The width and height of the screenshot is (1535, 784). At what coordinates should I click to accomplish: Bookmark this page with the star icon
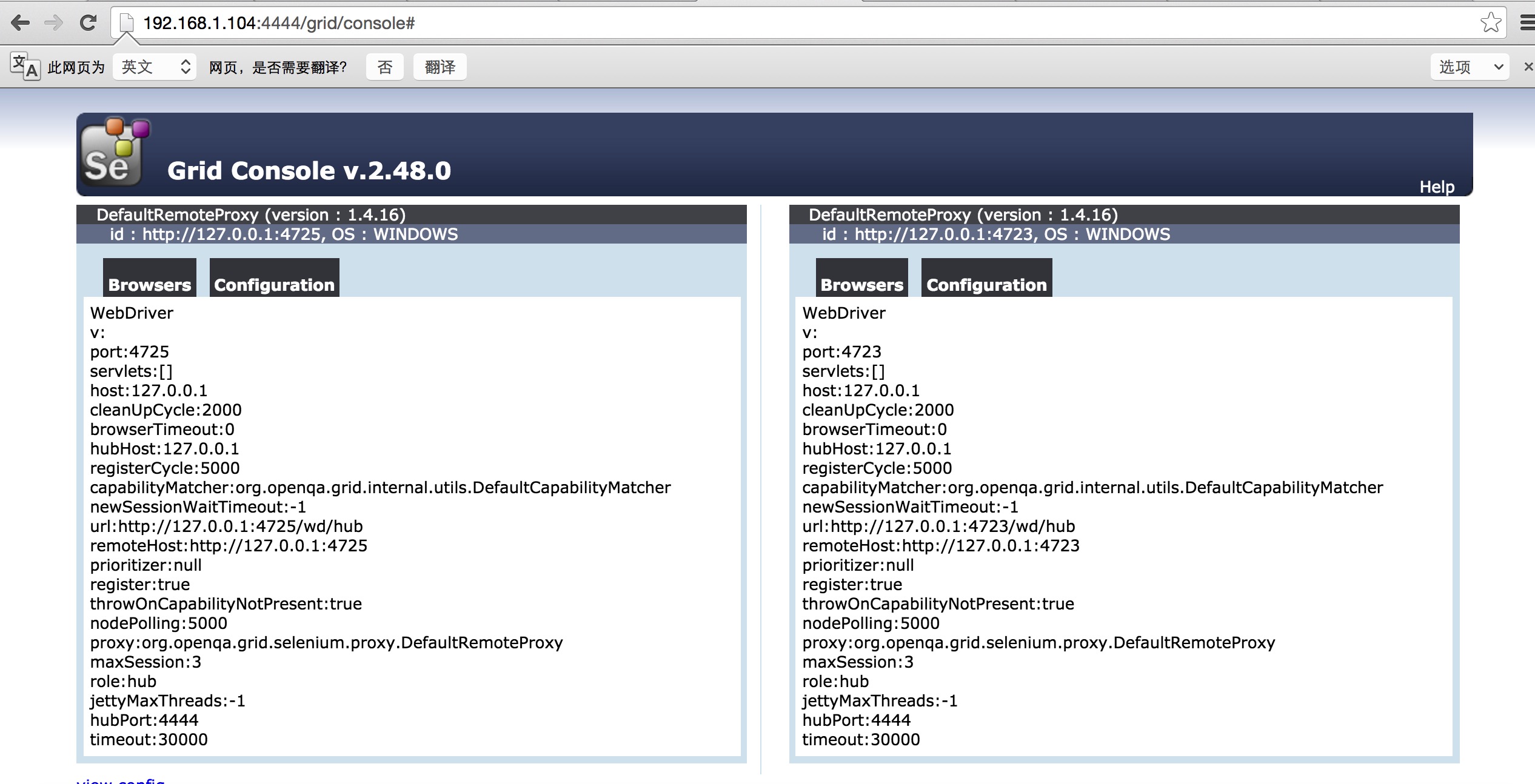pyautogui.click(x=1491, y=23)
